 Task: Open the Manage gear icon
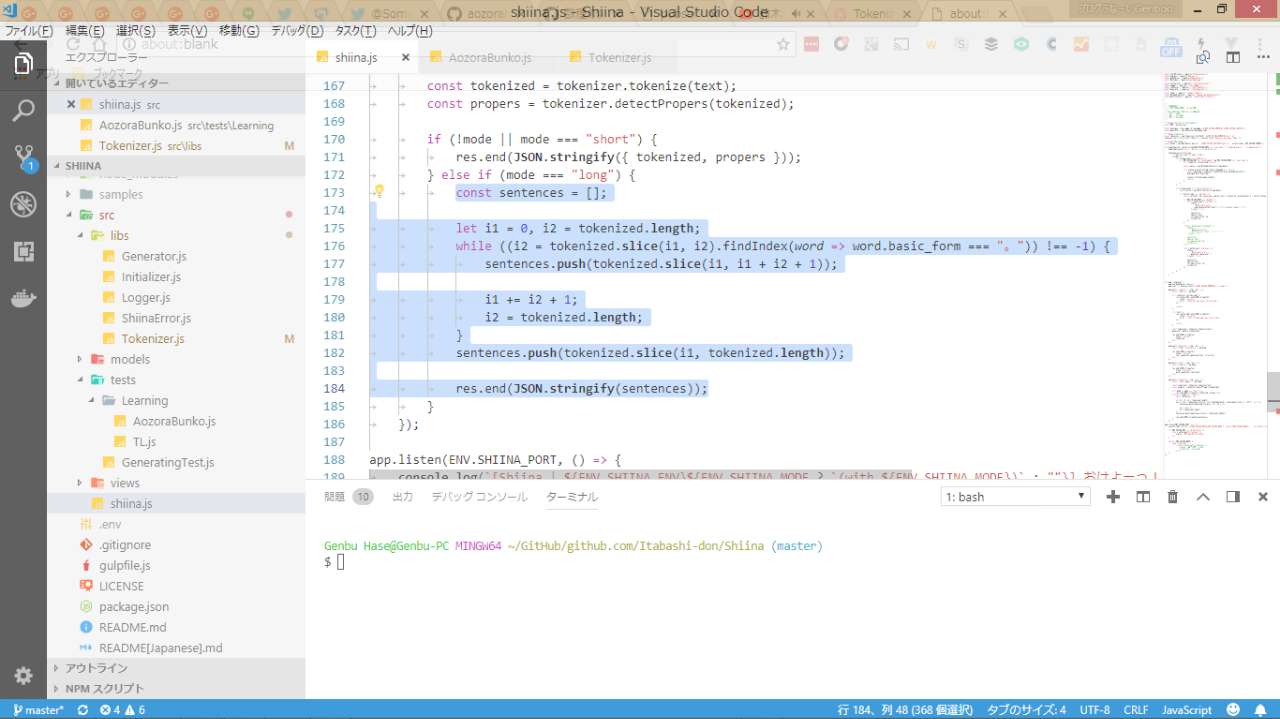point(23,676)
